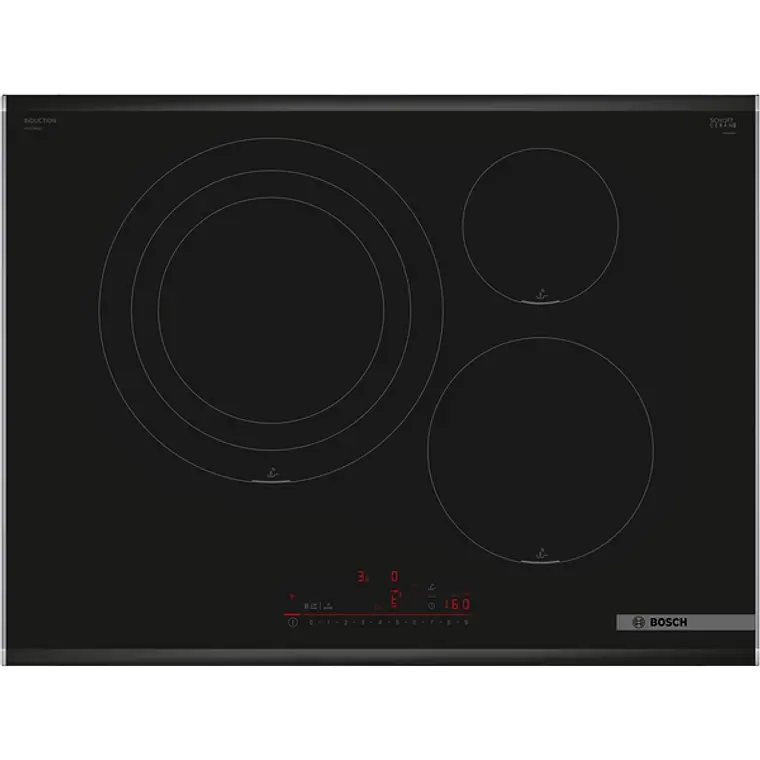The height and width of the screenshot is (760, 760).
Task: Select power level 8 on the slider
Action: coord(449,622)
